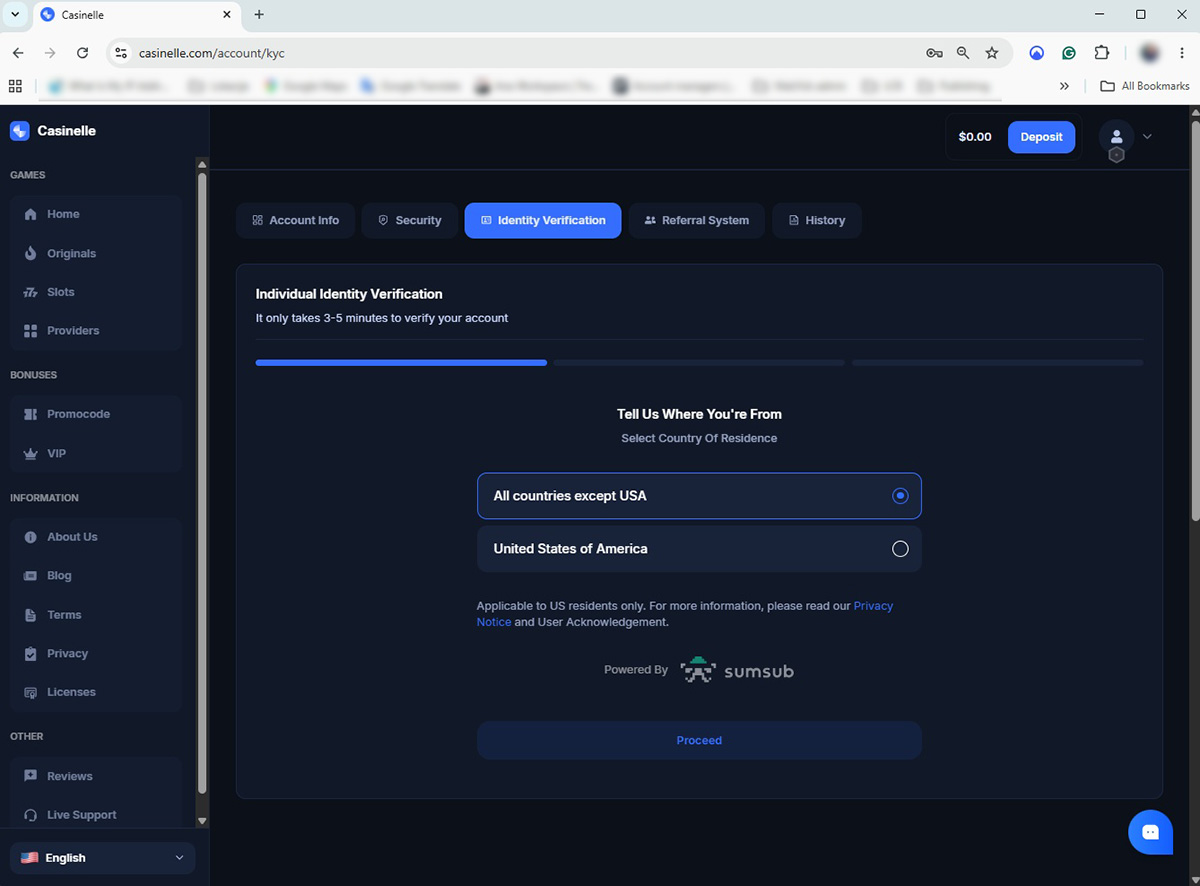
Task: Reload the page with refresh icon
Action: point(82,53)
